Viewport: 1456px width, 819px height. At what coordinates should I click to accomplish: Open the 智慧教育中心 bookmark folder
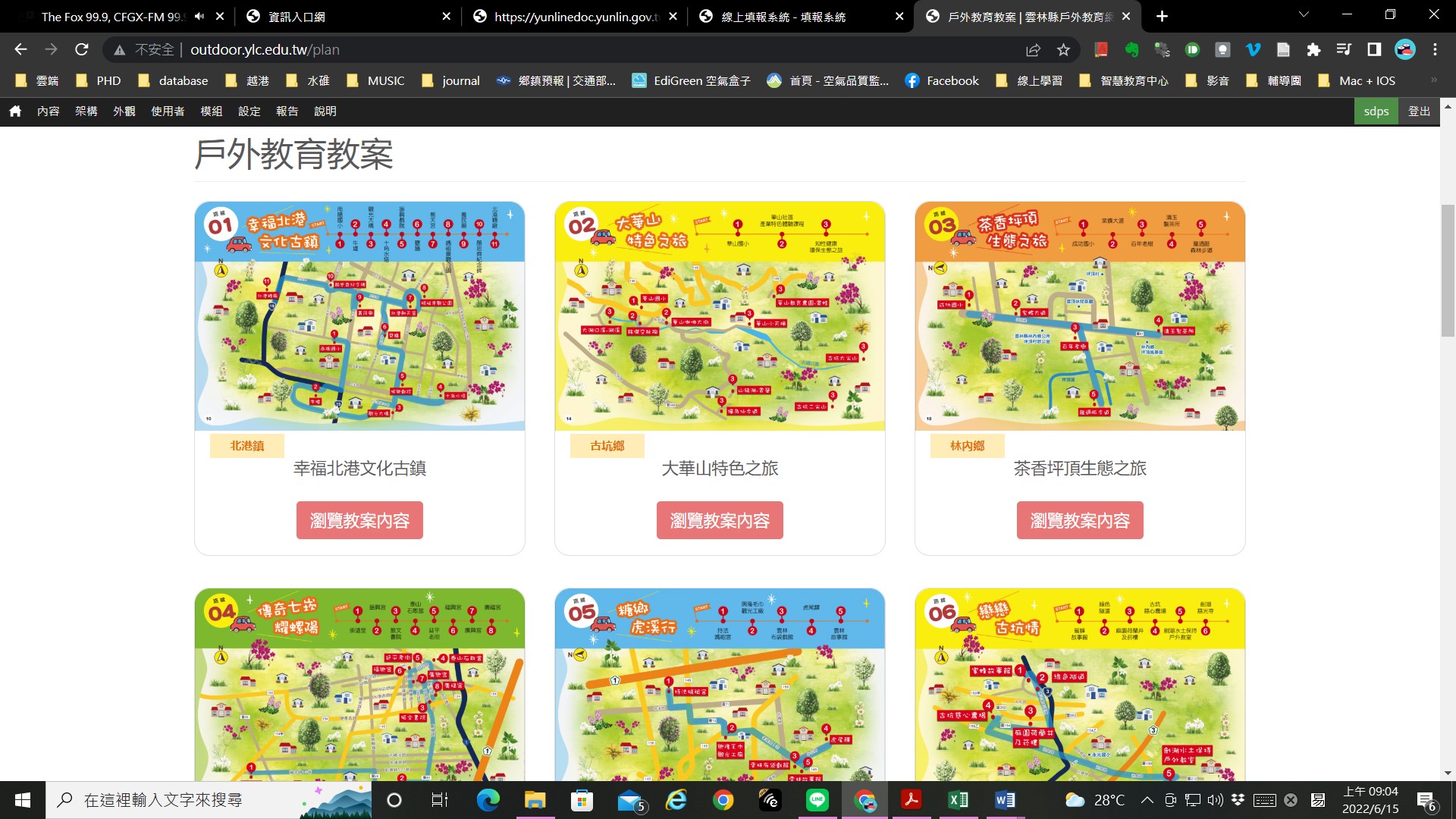tap(1123, 80)
